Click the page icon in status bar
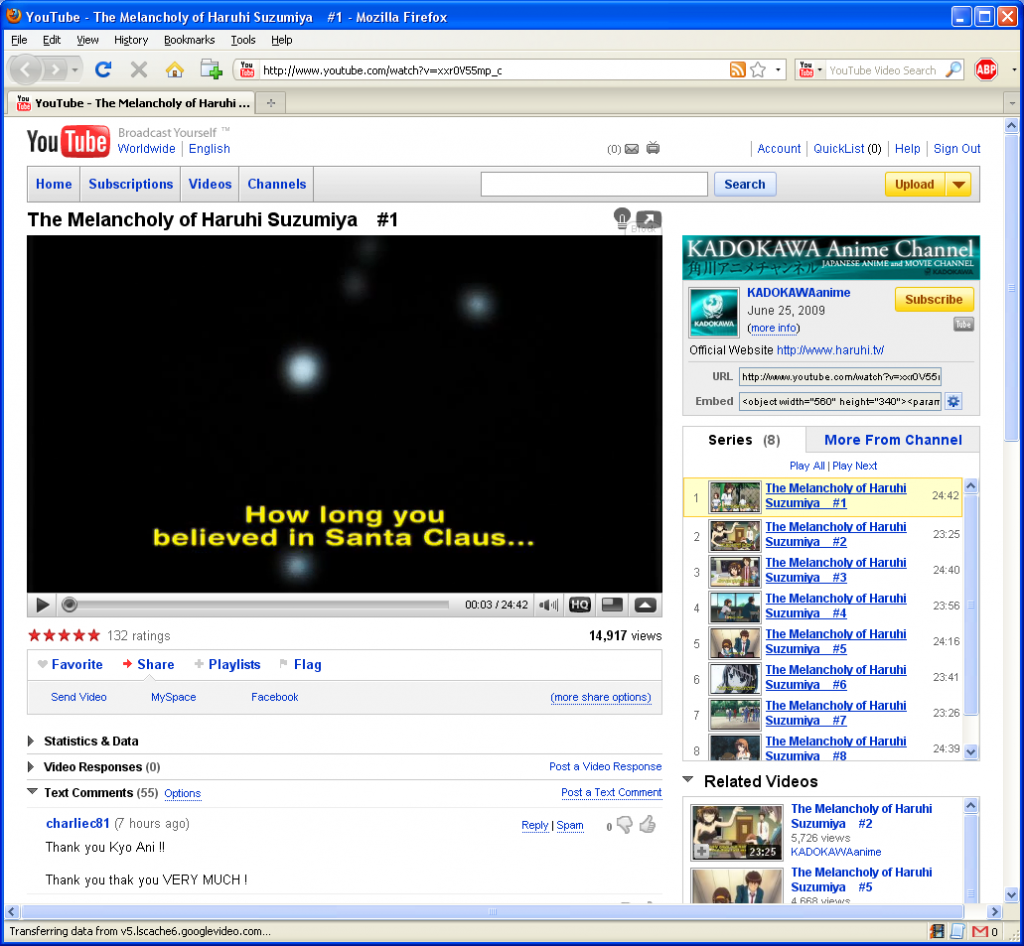This screenshot has width=1024, height=946. click(x=957, y=932)
